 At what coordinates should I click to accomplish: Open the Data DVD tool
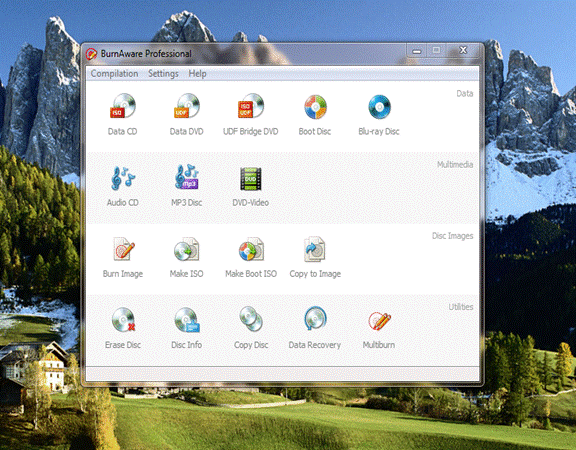[187, 115]
